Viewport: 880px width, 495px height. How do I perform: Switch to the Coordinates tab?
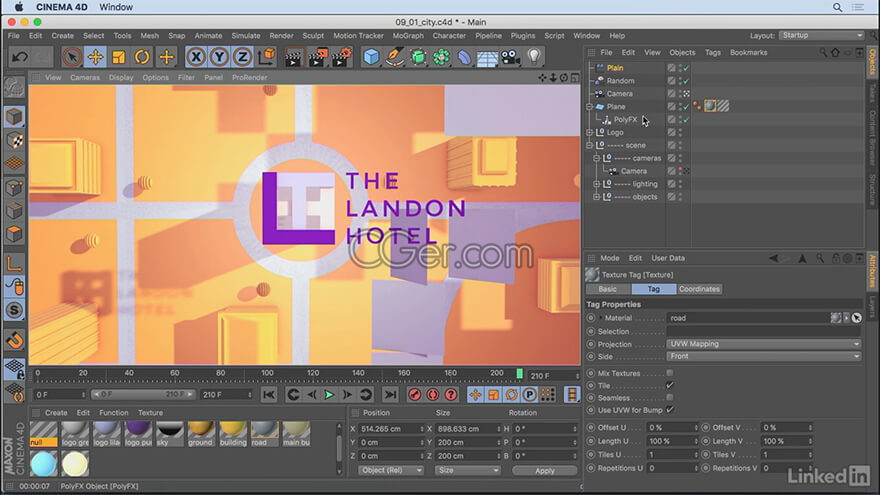(699, 289)
